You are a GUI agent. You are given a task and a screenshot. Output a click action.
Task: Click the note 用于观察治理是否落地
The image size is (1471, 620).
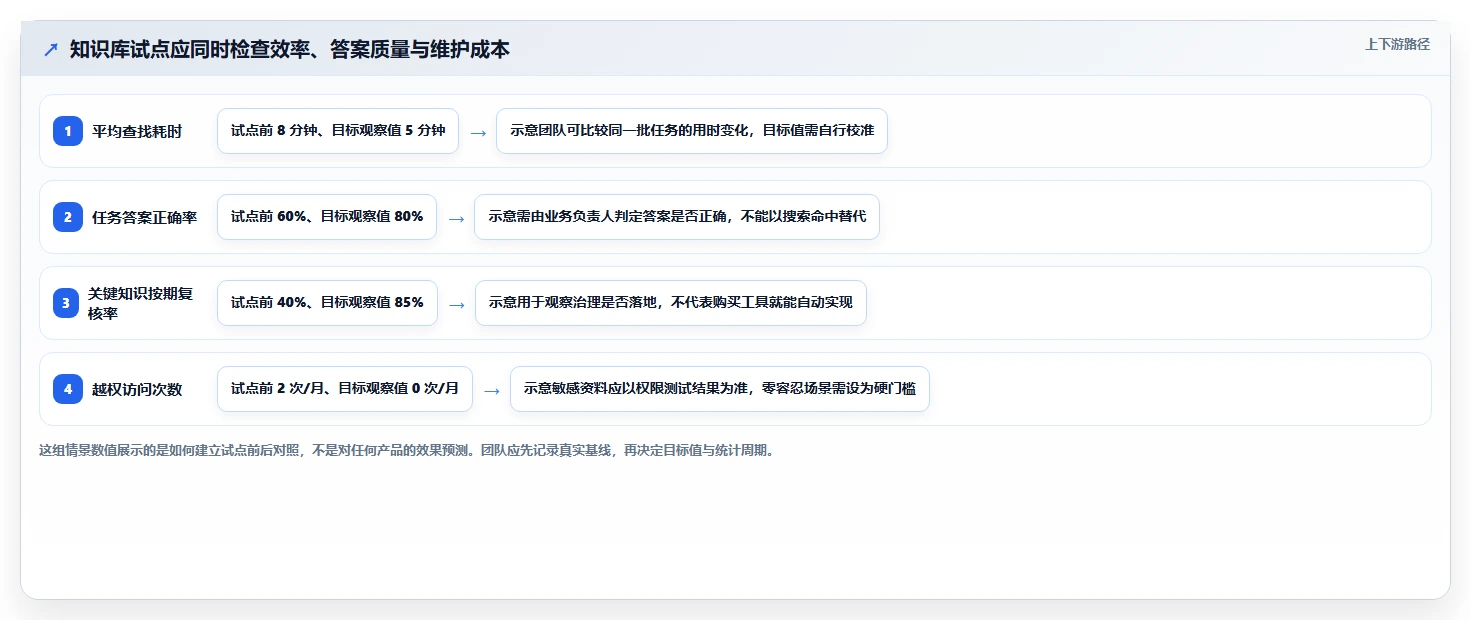tap(670, 303)
